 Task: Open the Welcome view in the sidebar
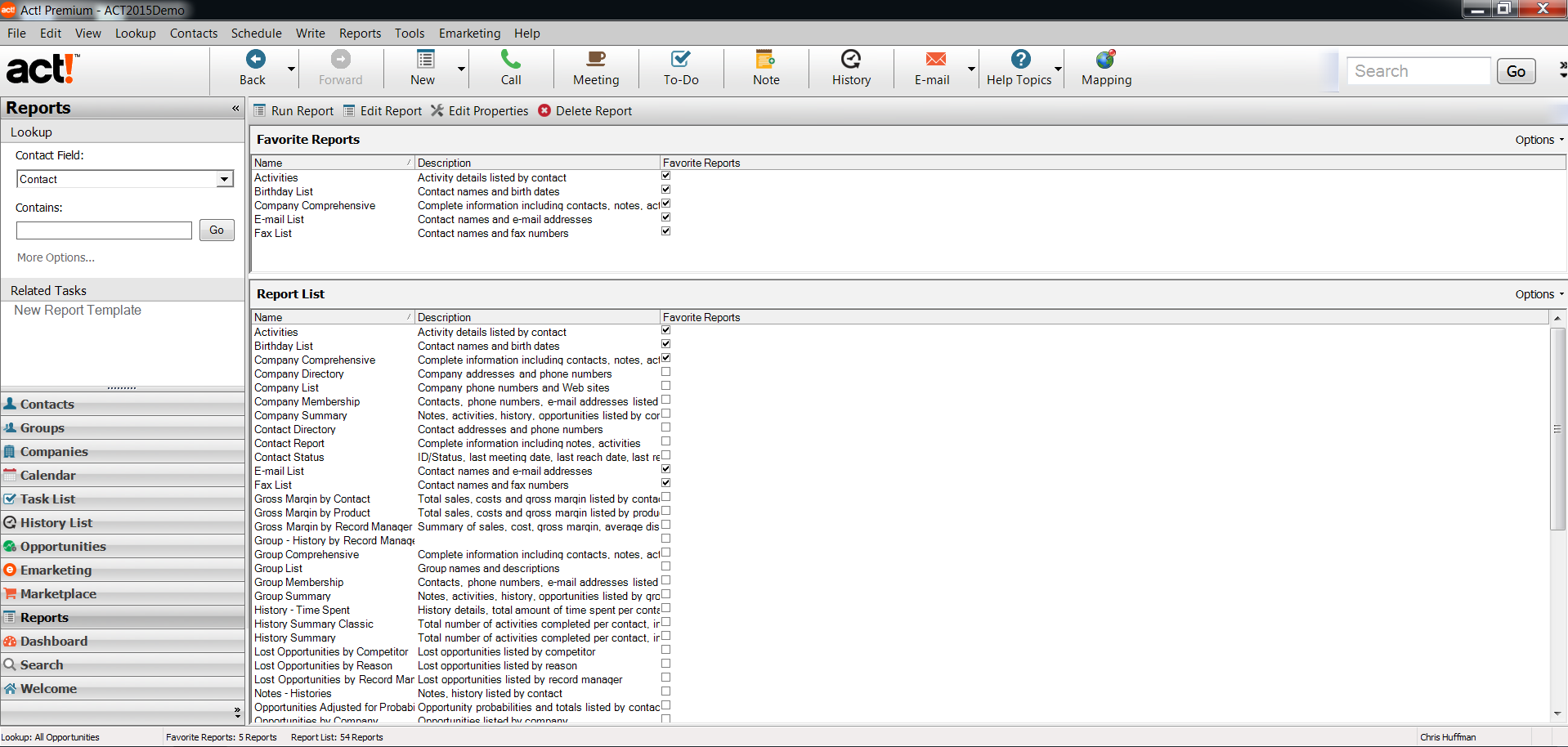(123, 689)
